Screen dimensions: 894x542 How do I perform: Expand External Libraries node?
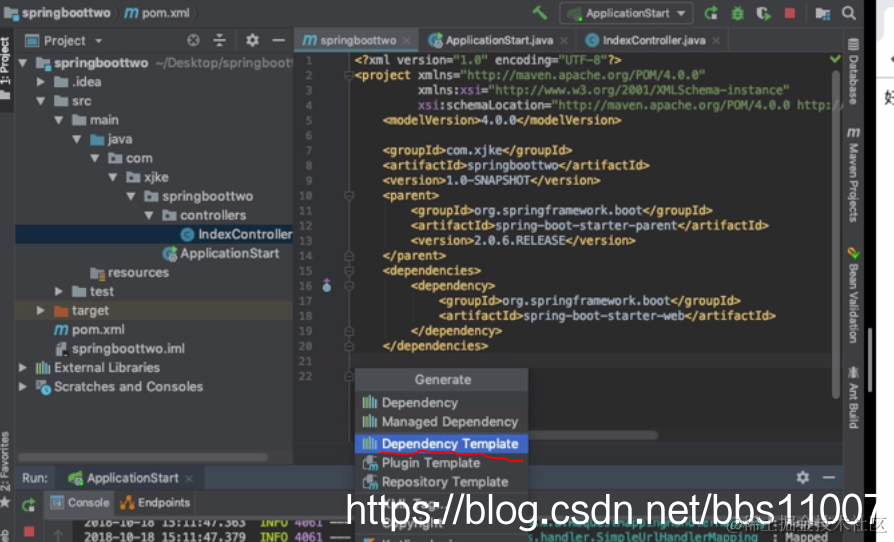click(x=23, y=368)
